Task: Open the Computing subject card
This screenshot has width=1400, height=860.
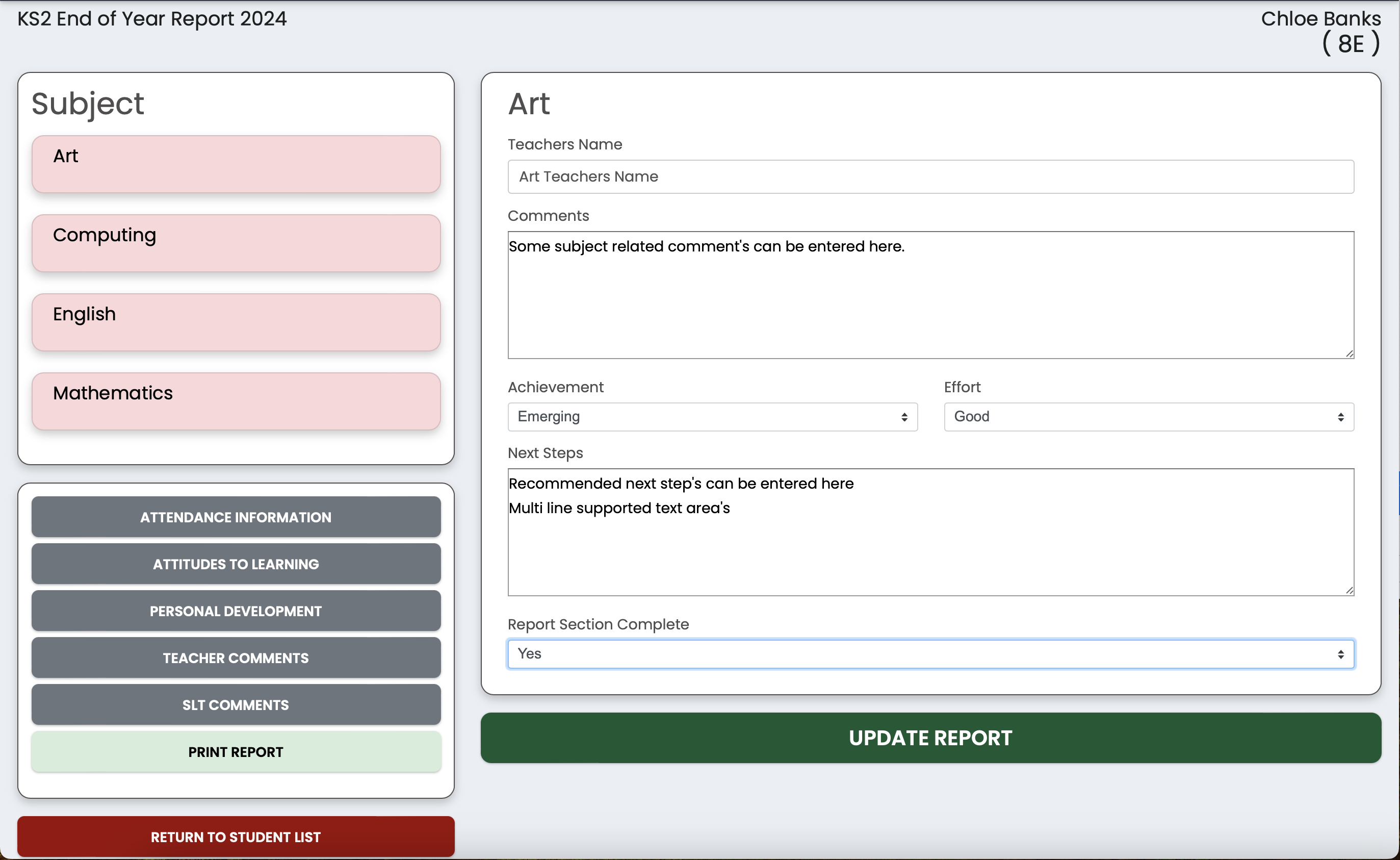Action: pyautogui.click(x=236, y=243)
